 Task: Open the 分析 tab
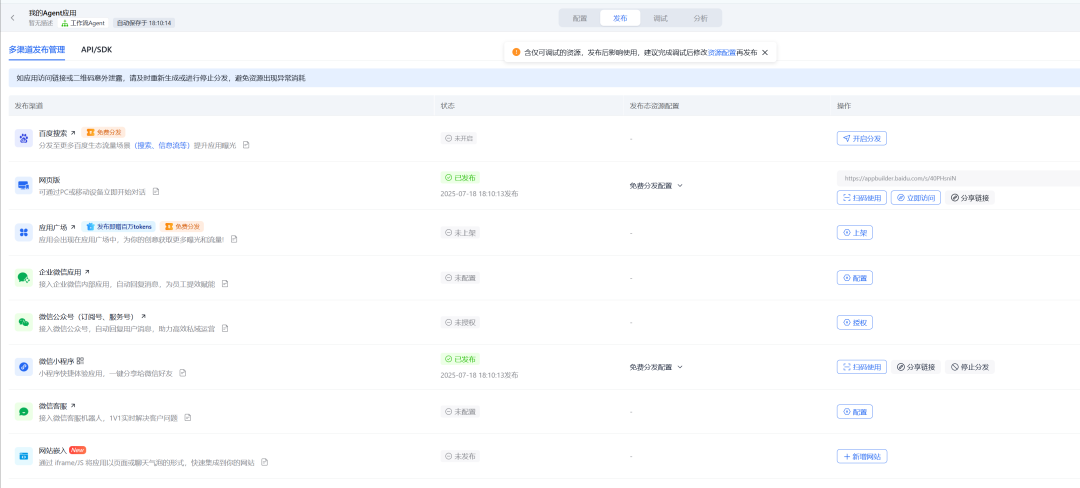[x=700, y=18]
